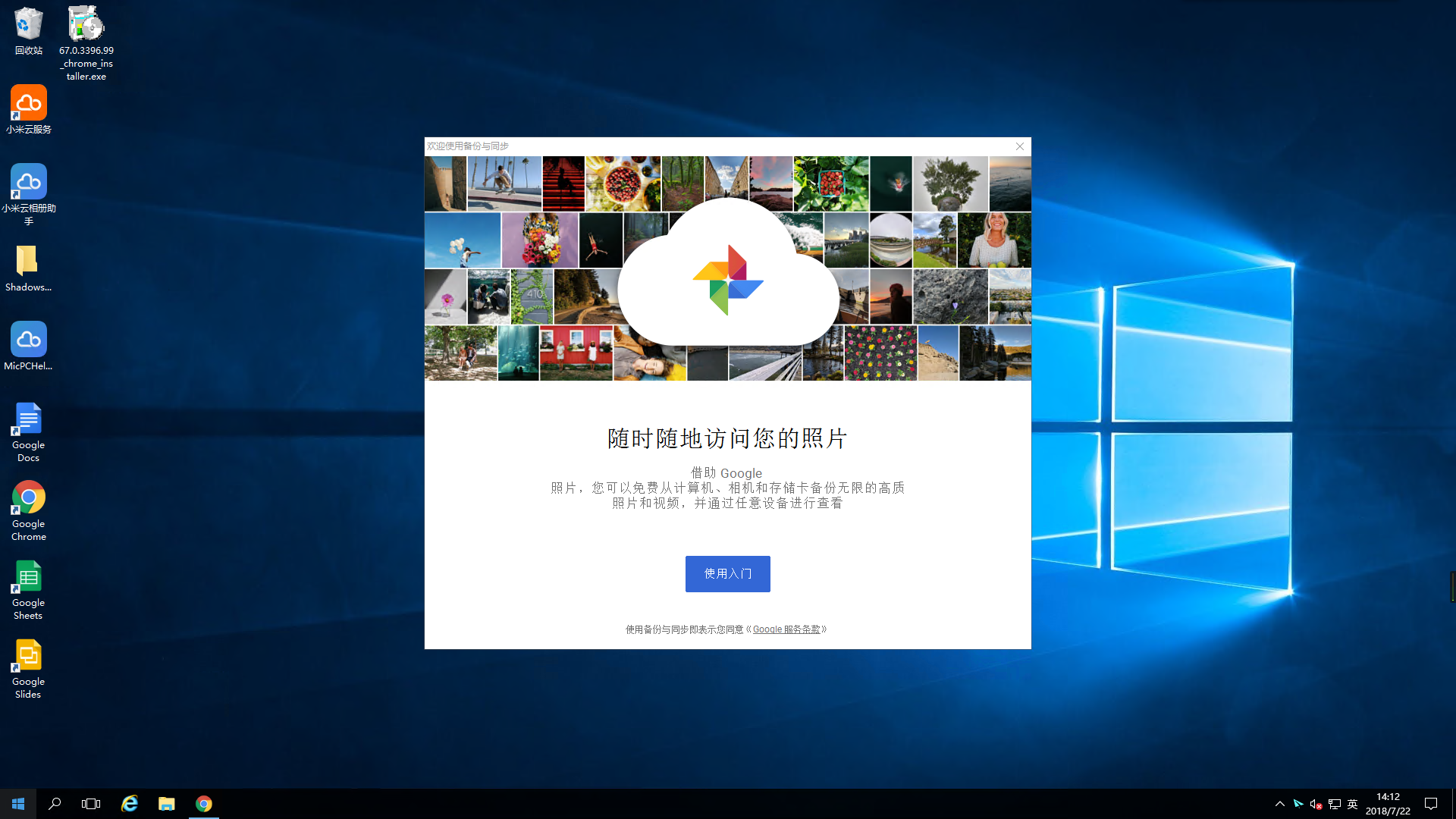Click the Google Photos pinwheel logo
The image size is (1456, 819).
[x=728, y=280]
